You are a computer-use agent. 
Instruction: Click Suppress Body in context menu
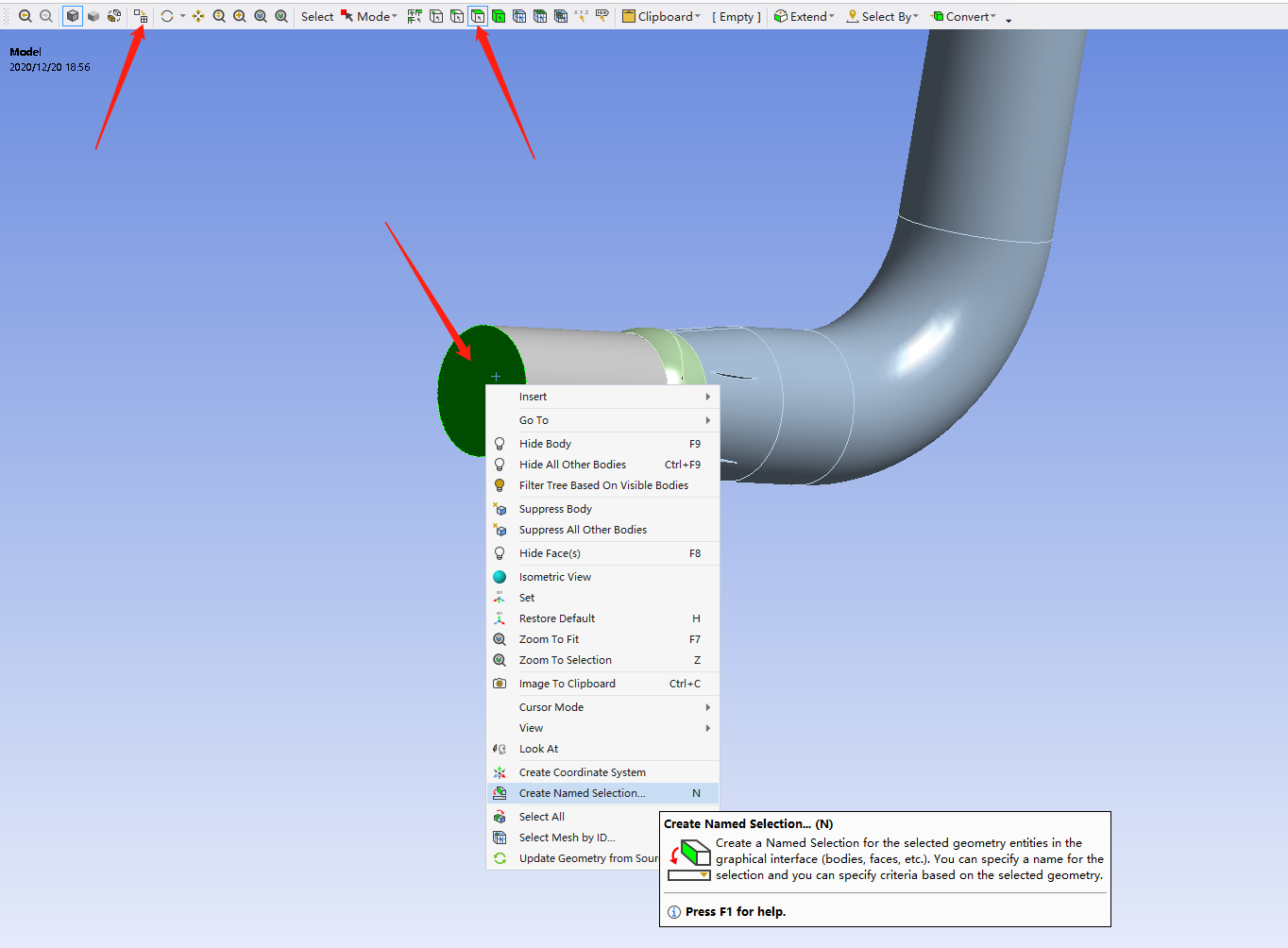pyautogui.click(x=555, y=509)
